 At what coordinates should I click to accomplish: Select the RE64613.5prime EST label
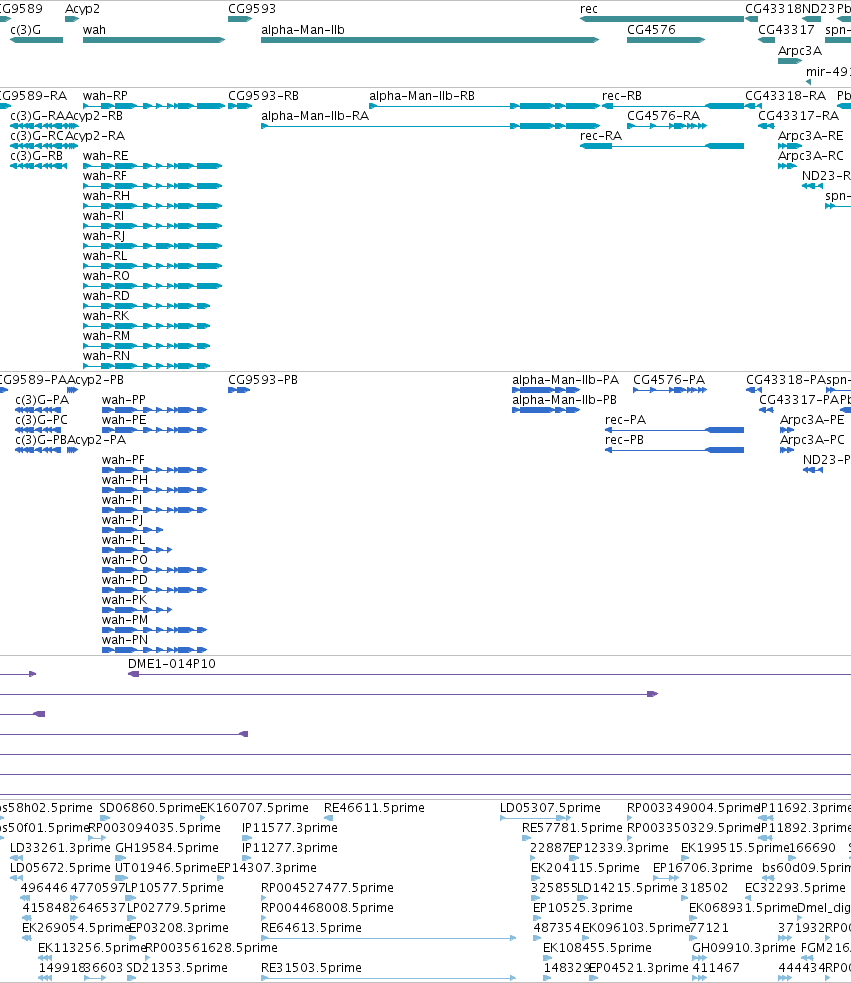(x=311, y=928)
